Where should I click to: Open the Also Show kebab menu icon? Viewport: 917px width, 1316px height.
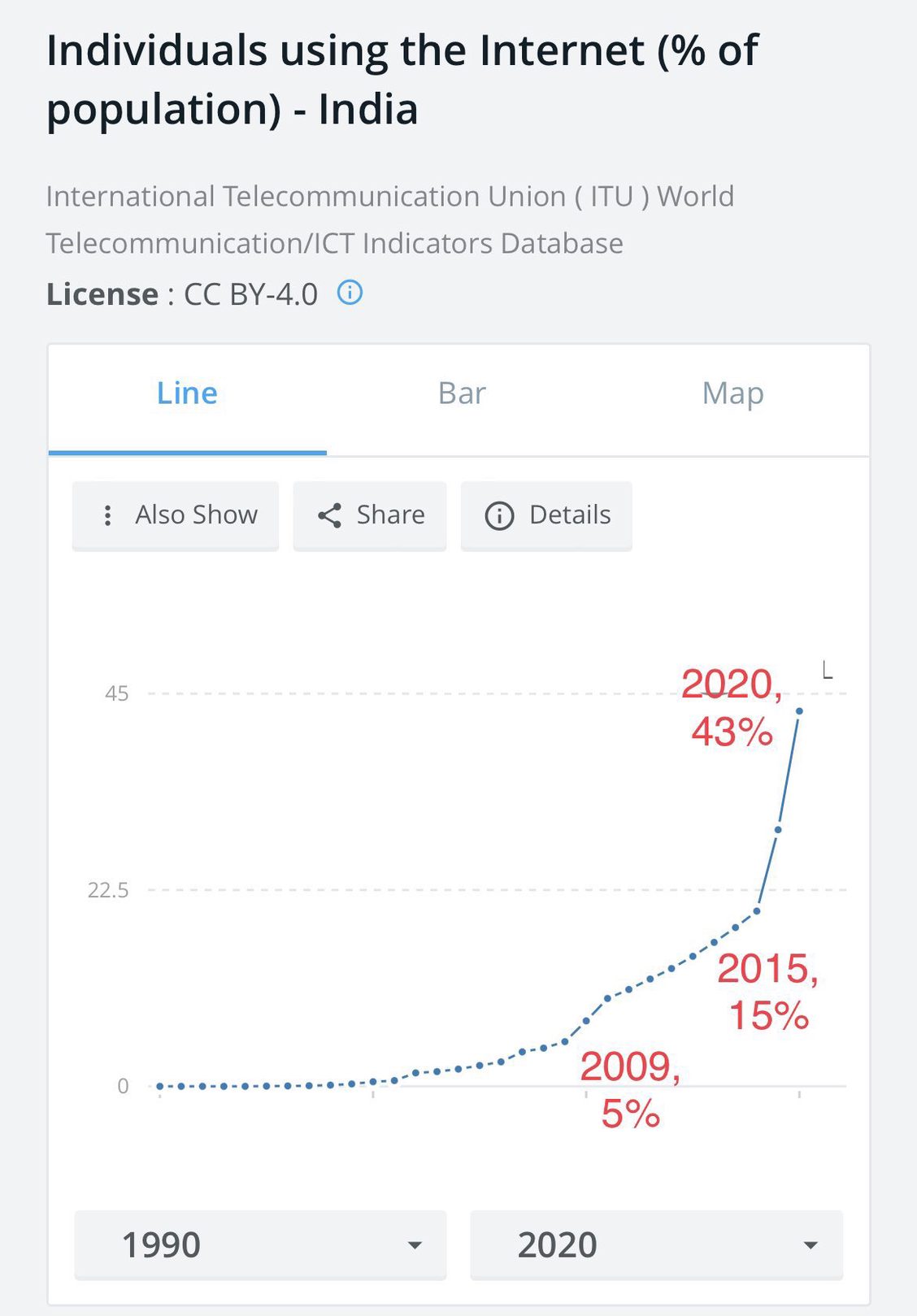tap(106, 515)
